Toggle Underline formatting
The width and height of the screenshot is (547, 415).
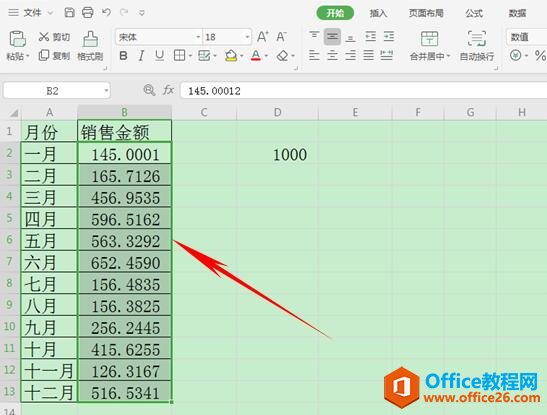[159, 56]
